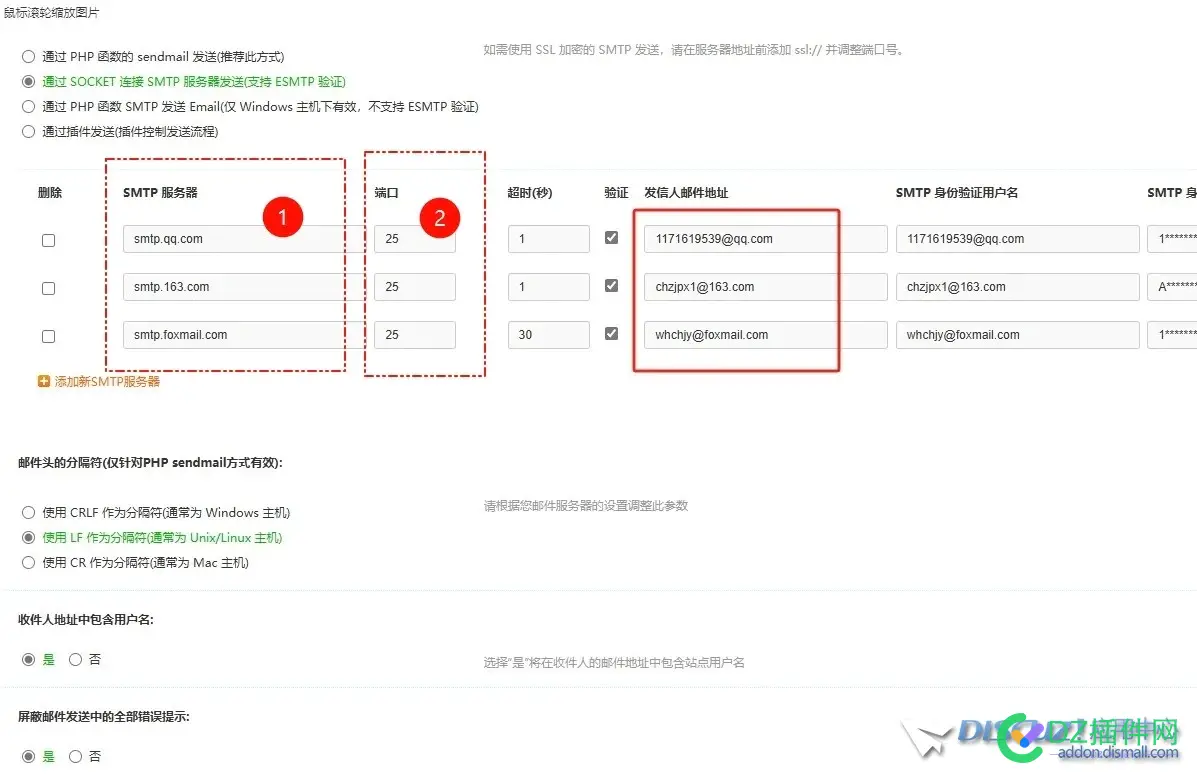This screenshot has width=1197, height=778.
Task: Click the plus icon beside 添加新SMTP服务器
Action: [x=42, y=381]
